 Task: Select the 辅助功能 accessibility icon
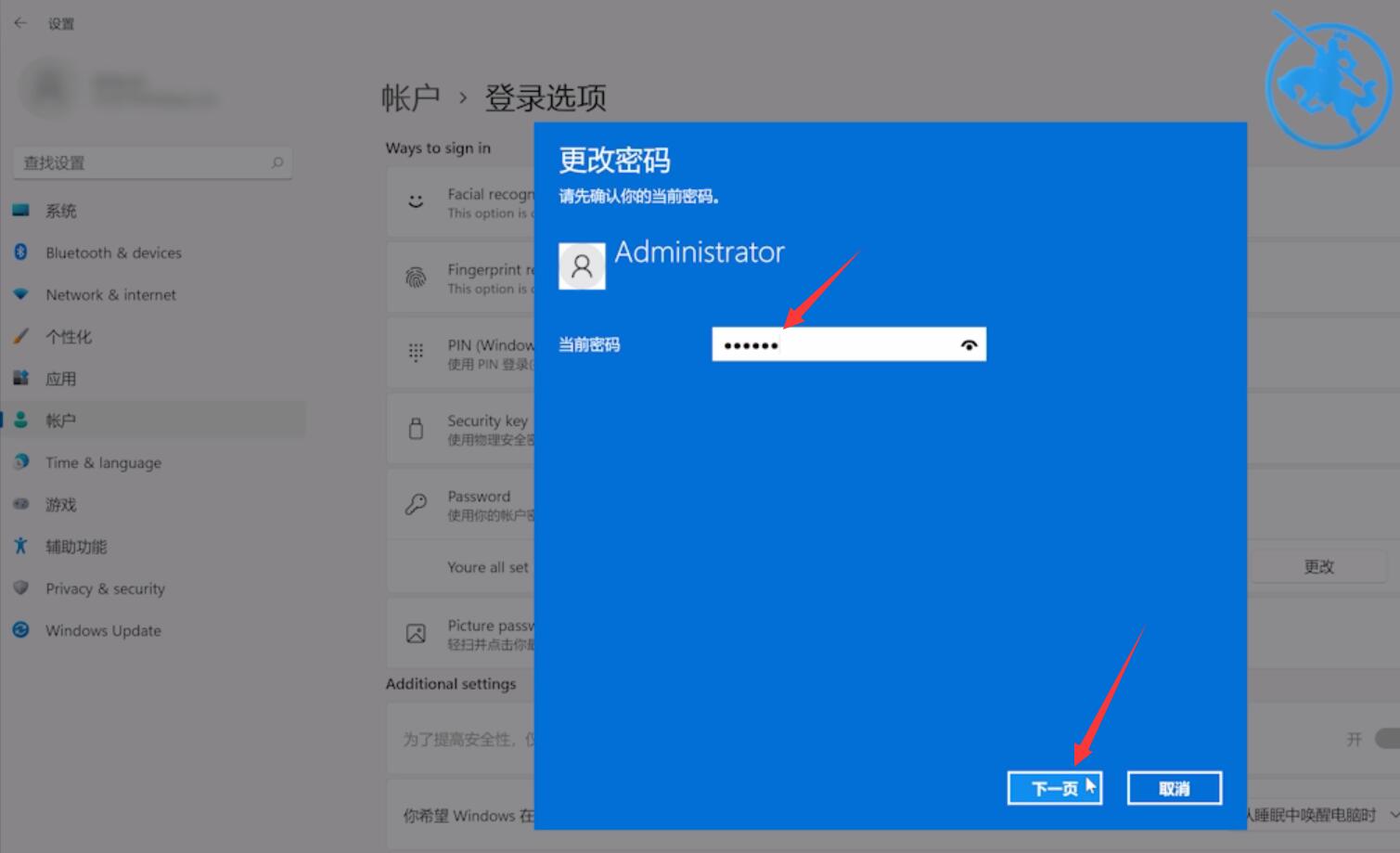[x=20, y=546]
